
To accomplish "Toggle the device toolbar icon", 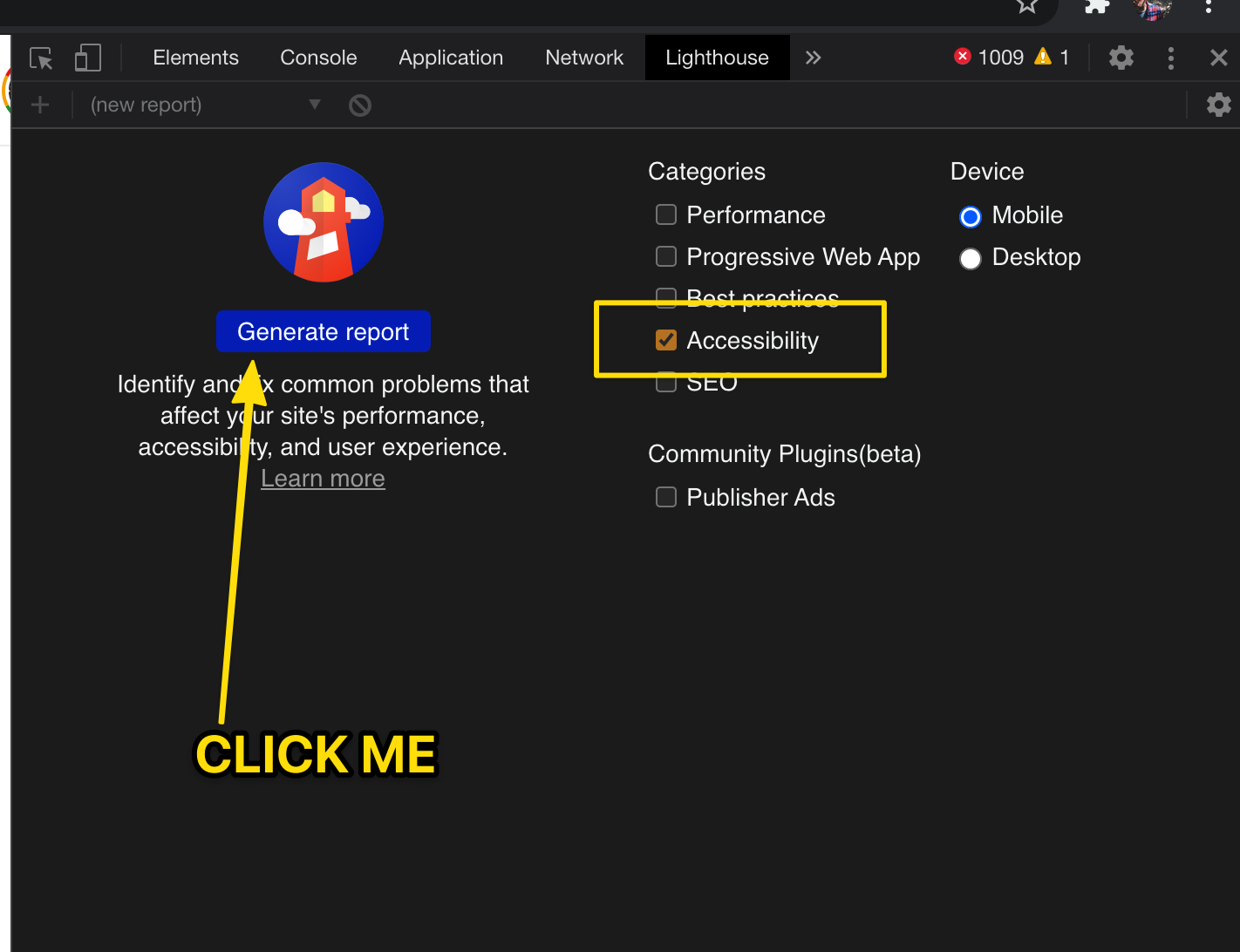I will (x=87, y=58).
